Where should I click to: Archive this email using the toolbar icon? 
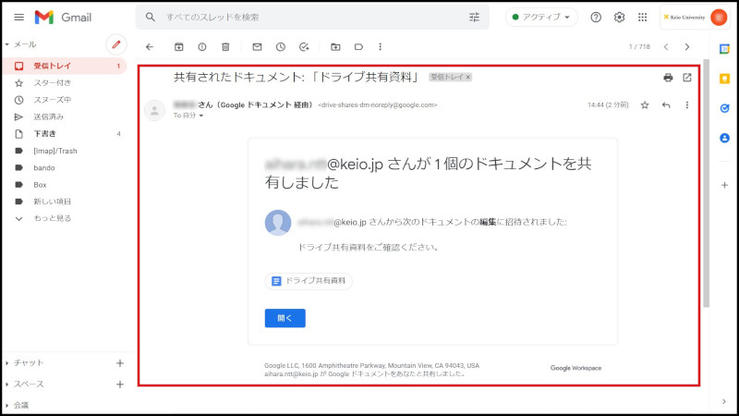(x=179, y=47)
